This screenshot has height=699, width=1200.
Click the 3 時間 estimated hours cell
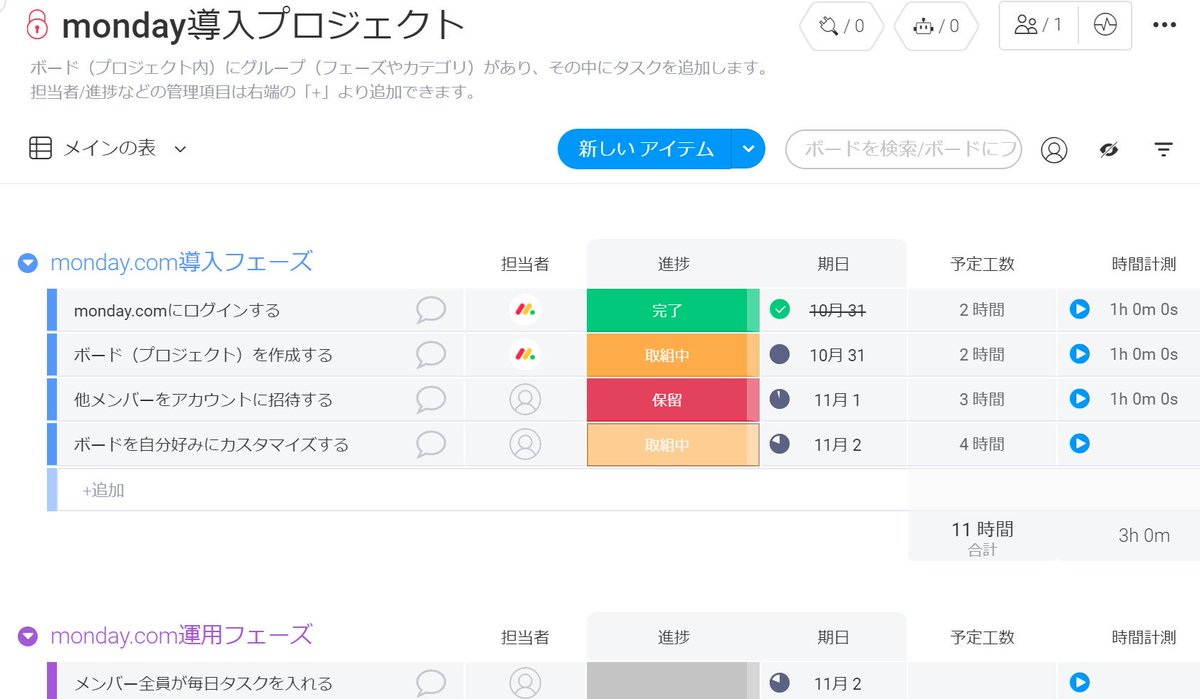click(982, 399)
